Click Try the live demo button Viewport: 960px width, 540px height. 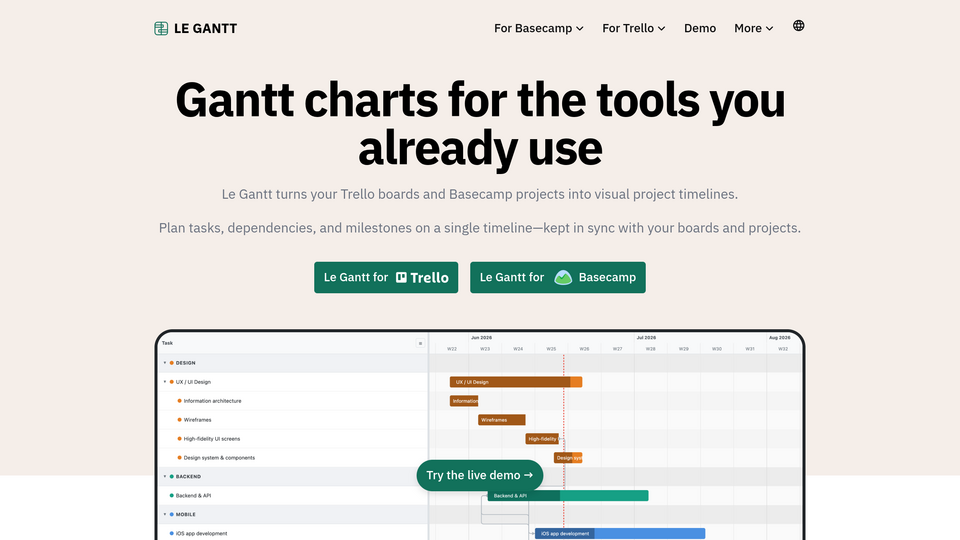point(479,475)
